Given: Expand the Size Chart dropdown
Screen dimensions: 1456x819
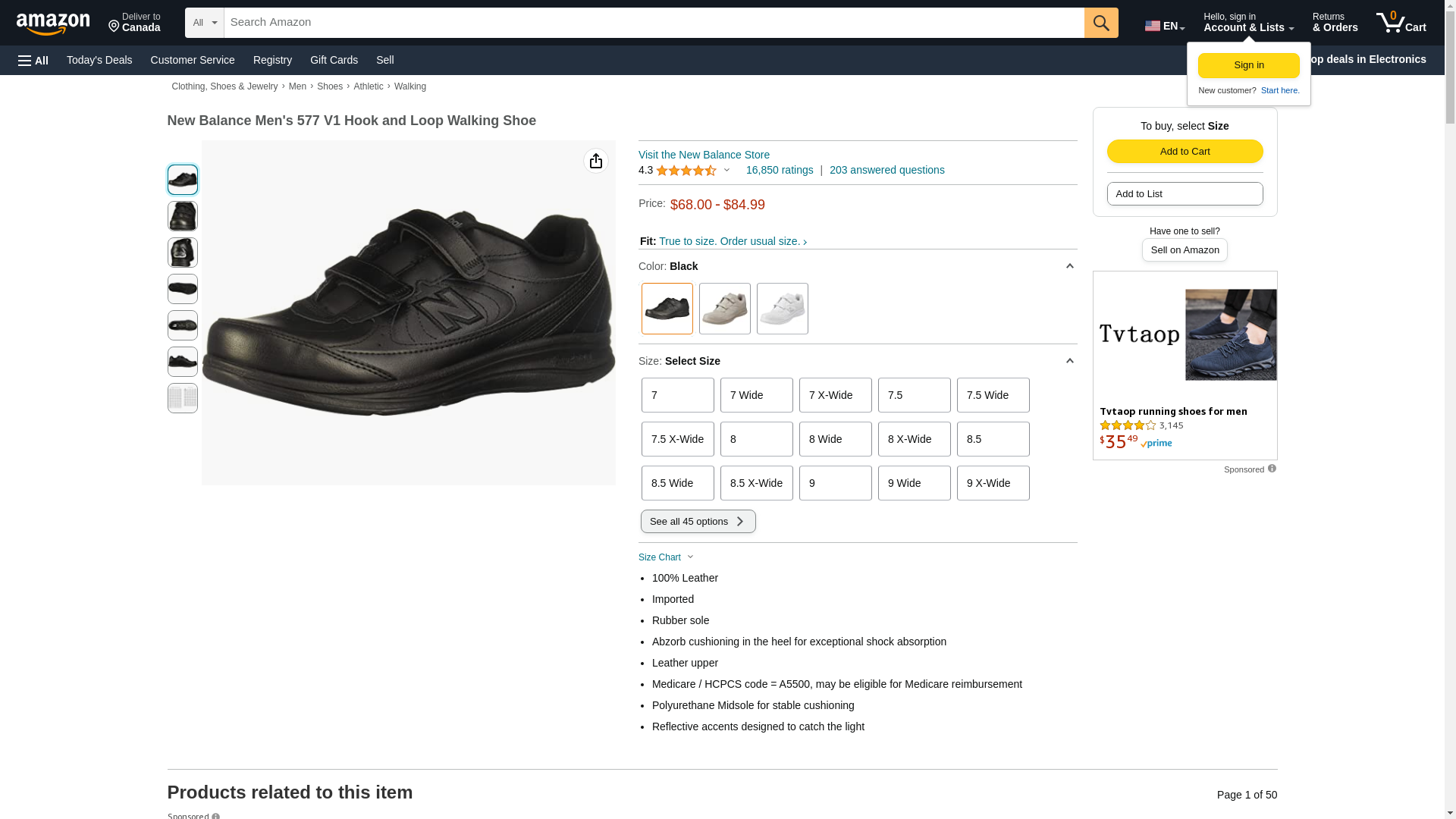Looking at the screenshot, I should click(x=666, y=557).
